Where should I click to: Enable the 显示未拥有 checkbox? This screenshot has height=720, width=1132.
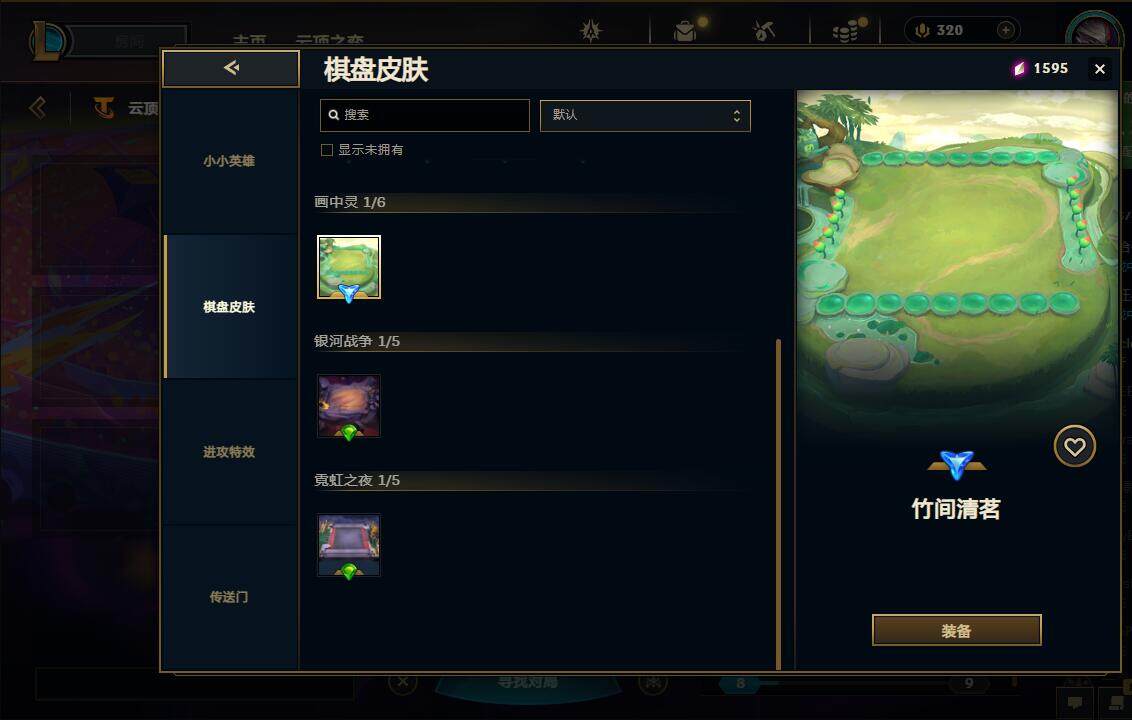[x=327, y=149]
